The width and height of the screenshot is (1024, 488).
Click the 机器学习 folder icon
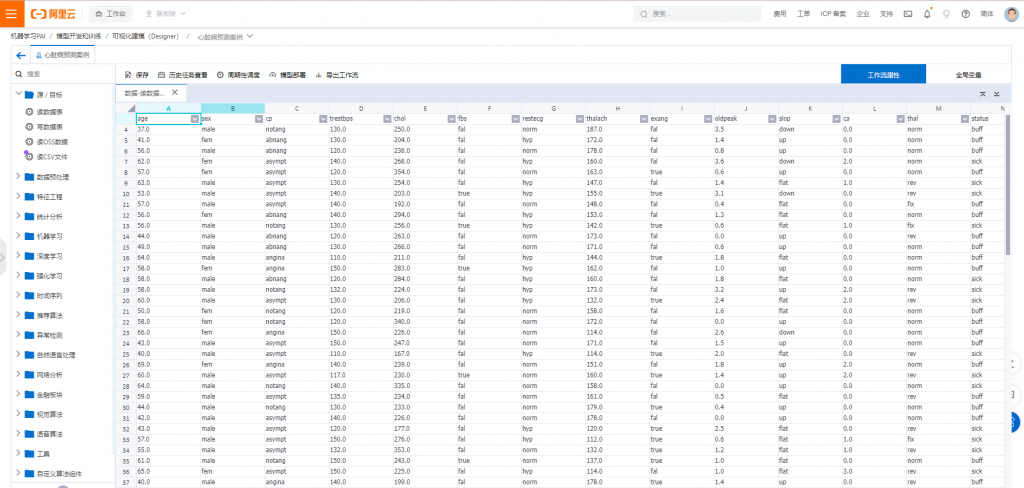[x=29, y=236]
